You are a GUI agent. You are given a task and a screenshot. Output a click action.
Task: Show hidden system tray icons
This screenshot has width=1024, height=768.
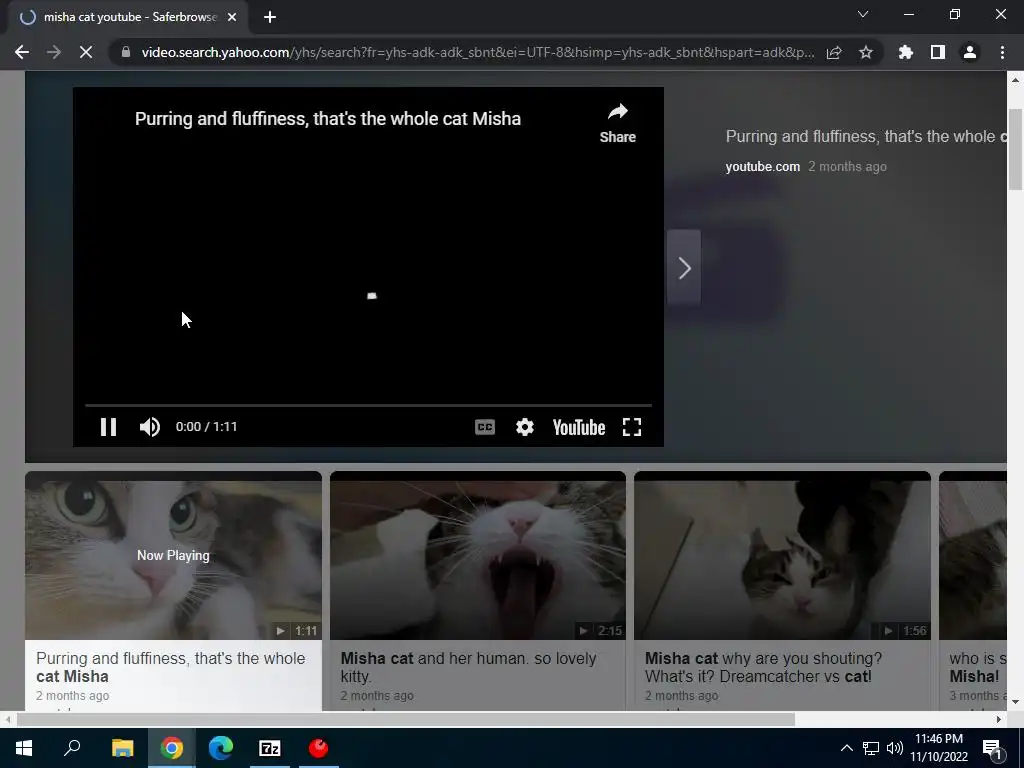point(846,748)
